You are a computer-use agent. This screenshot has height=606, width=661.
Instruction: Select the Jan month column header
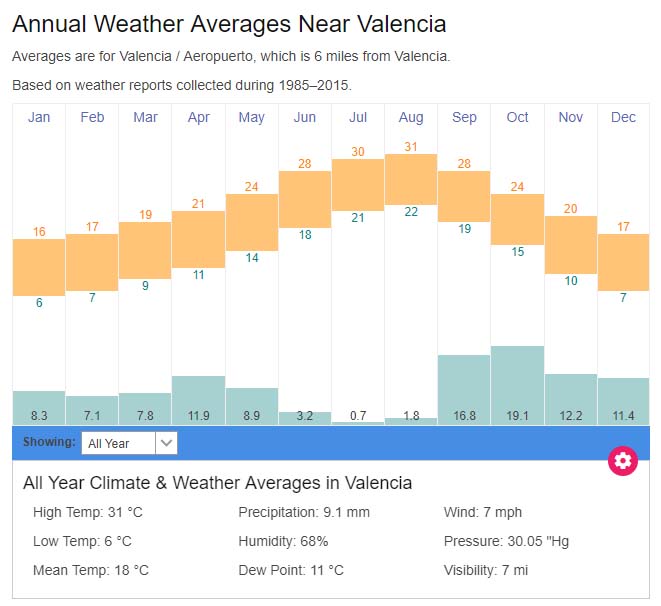click(x=39, y=117)
